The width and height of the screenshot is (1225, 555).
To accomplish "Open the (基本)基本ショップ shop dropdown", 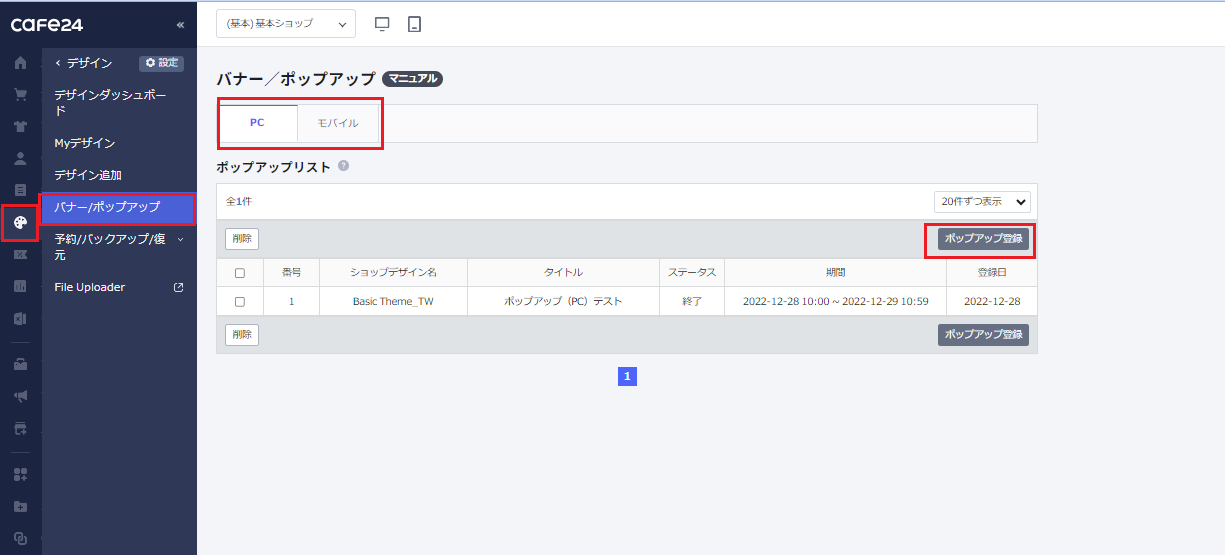I will coord(286,23).
